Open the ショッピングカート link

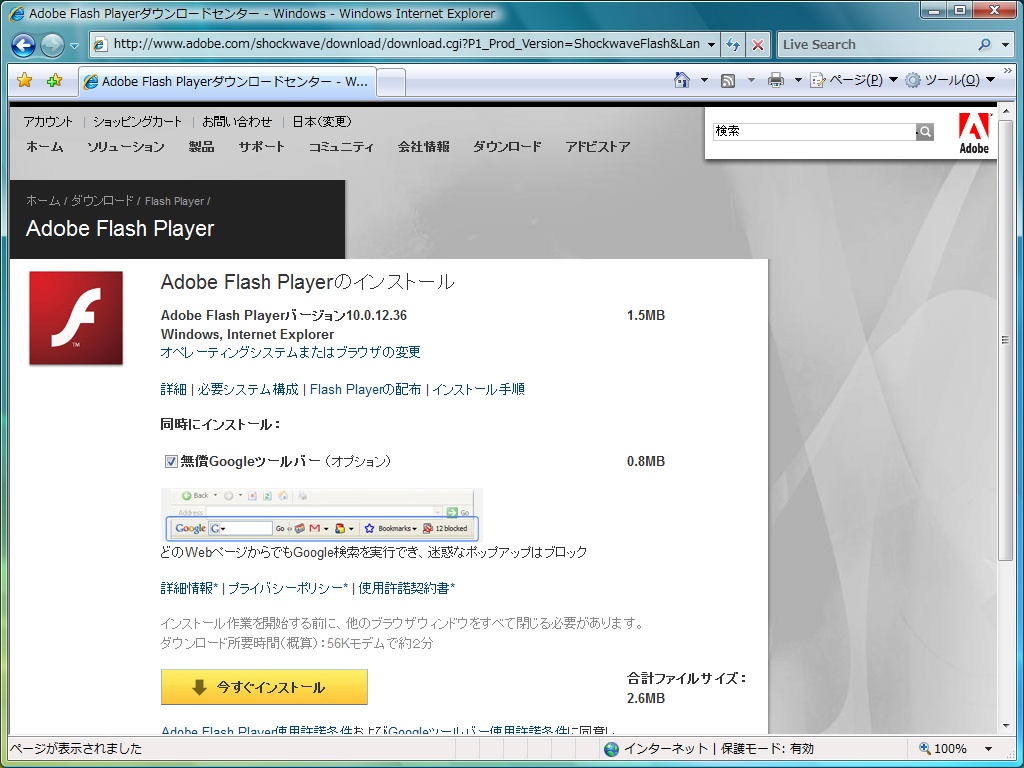[x=137, y=121]
